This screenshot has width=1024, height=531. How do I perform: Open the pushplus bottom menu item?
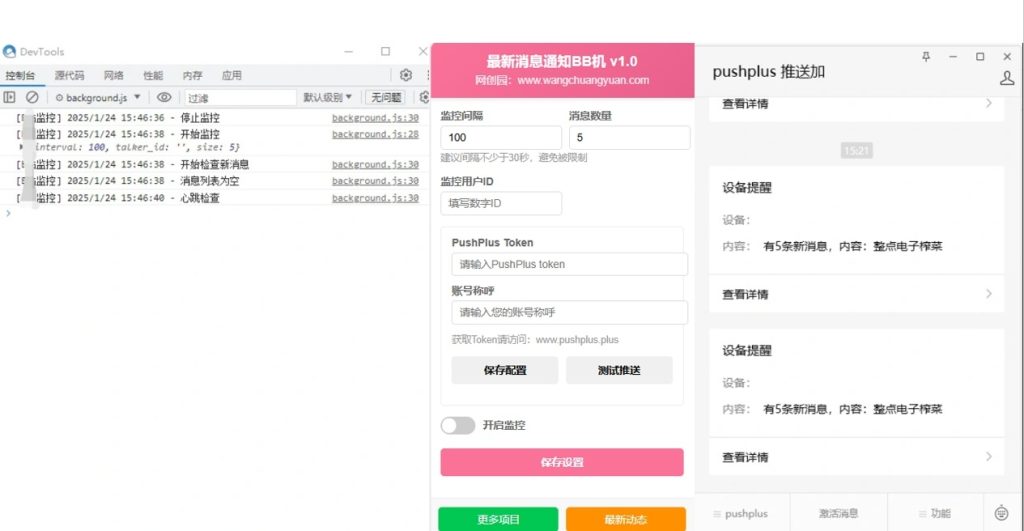(x=741, y=513)
